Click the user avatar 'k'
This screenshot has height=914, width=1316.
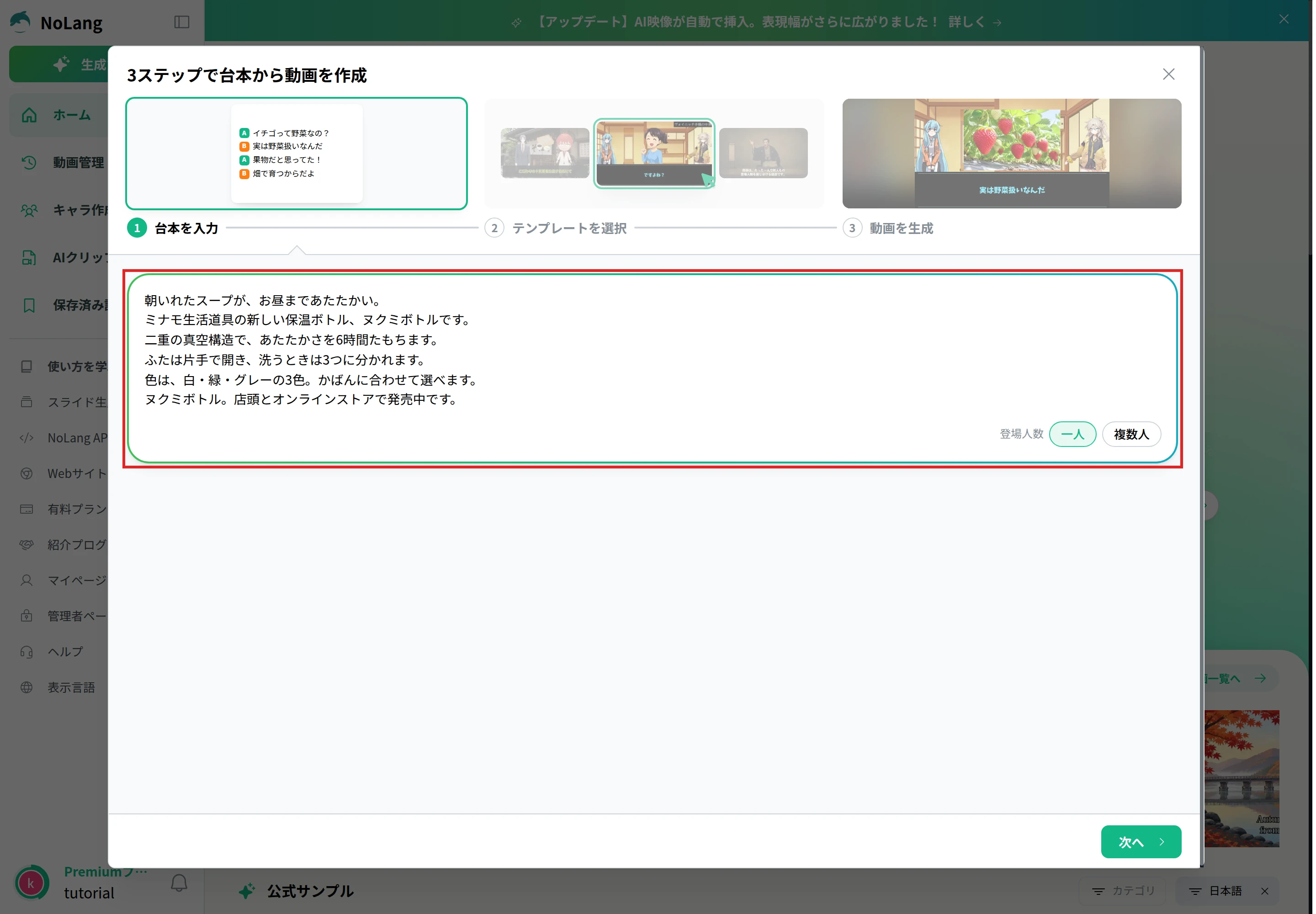[x=30, y=883]
